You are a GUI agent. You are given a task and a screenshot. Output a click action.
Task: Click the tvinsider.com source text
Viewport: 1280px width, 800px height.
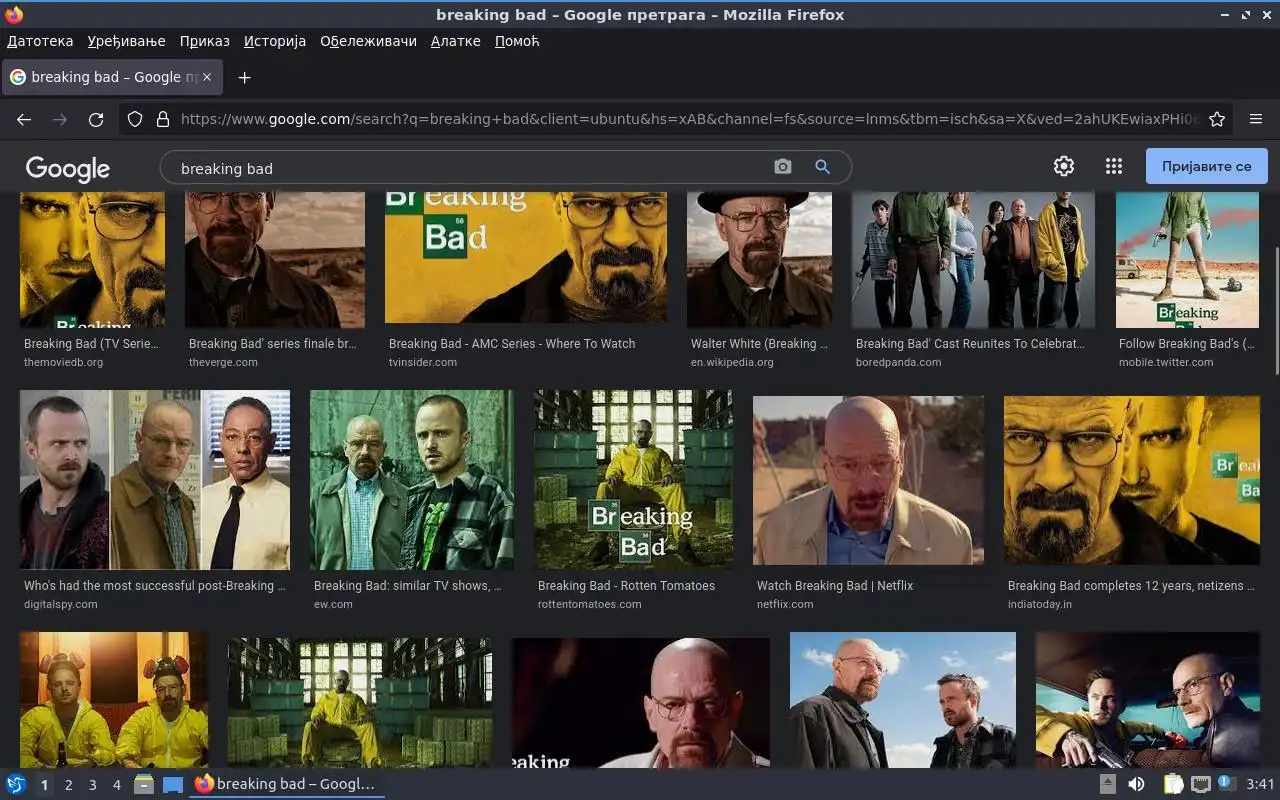tap(423, 362)
